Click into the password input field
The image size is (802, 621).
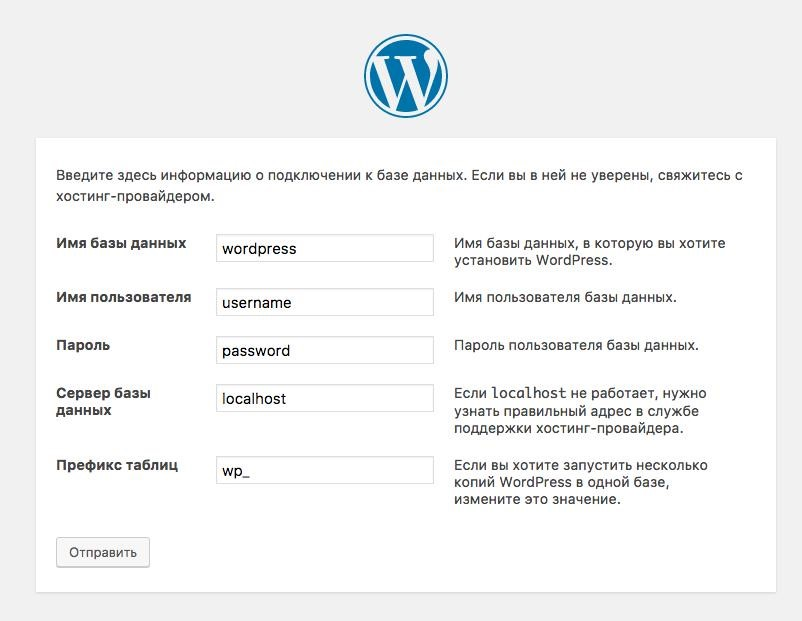(325, 350)
